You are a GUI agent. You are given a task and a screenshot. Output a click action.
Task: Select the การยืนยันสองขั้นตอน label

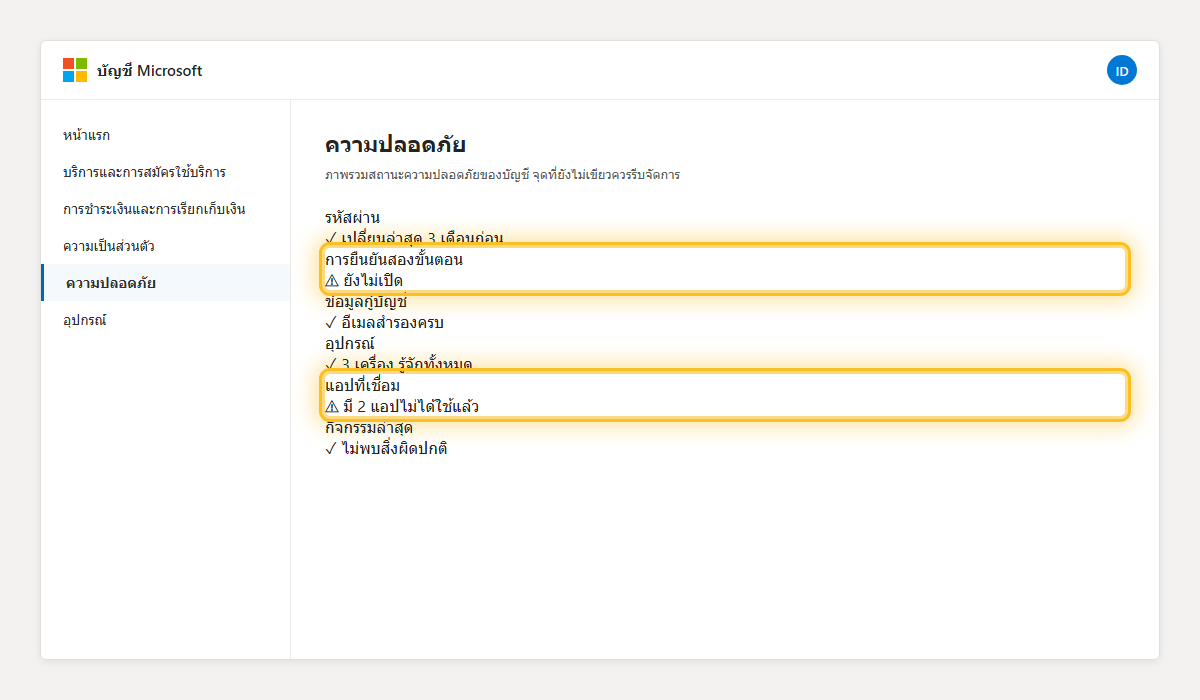pyautogui.click(x=394, y=260)
